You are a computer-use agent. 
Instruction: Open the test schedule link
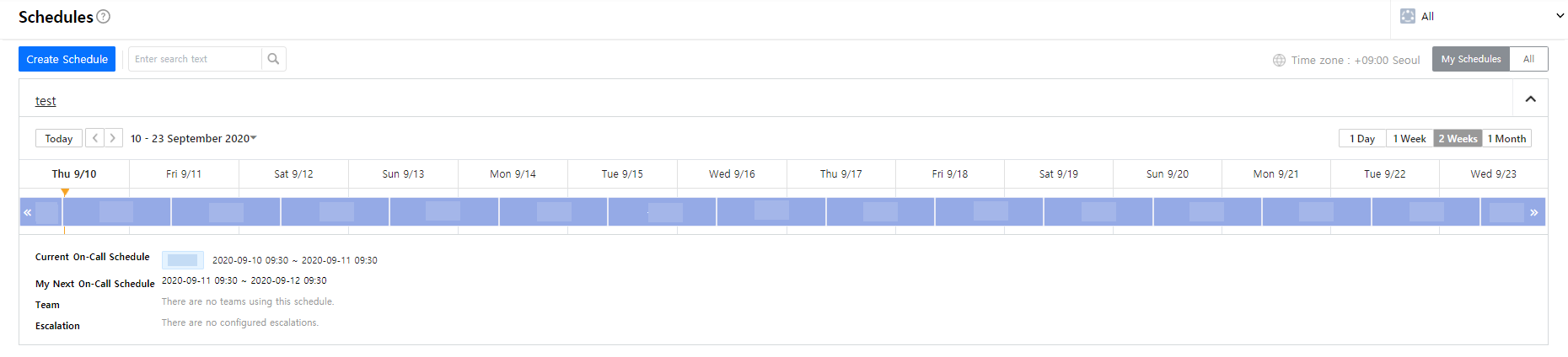46,101
